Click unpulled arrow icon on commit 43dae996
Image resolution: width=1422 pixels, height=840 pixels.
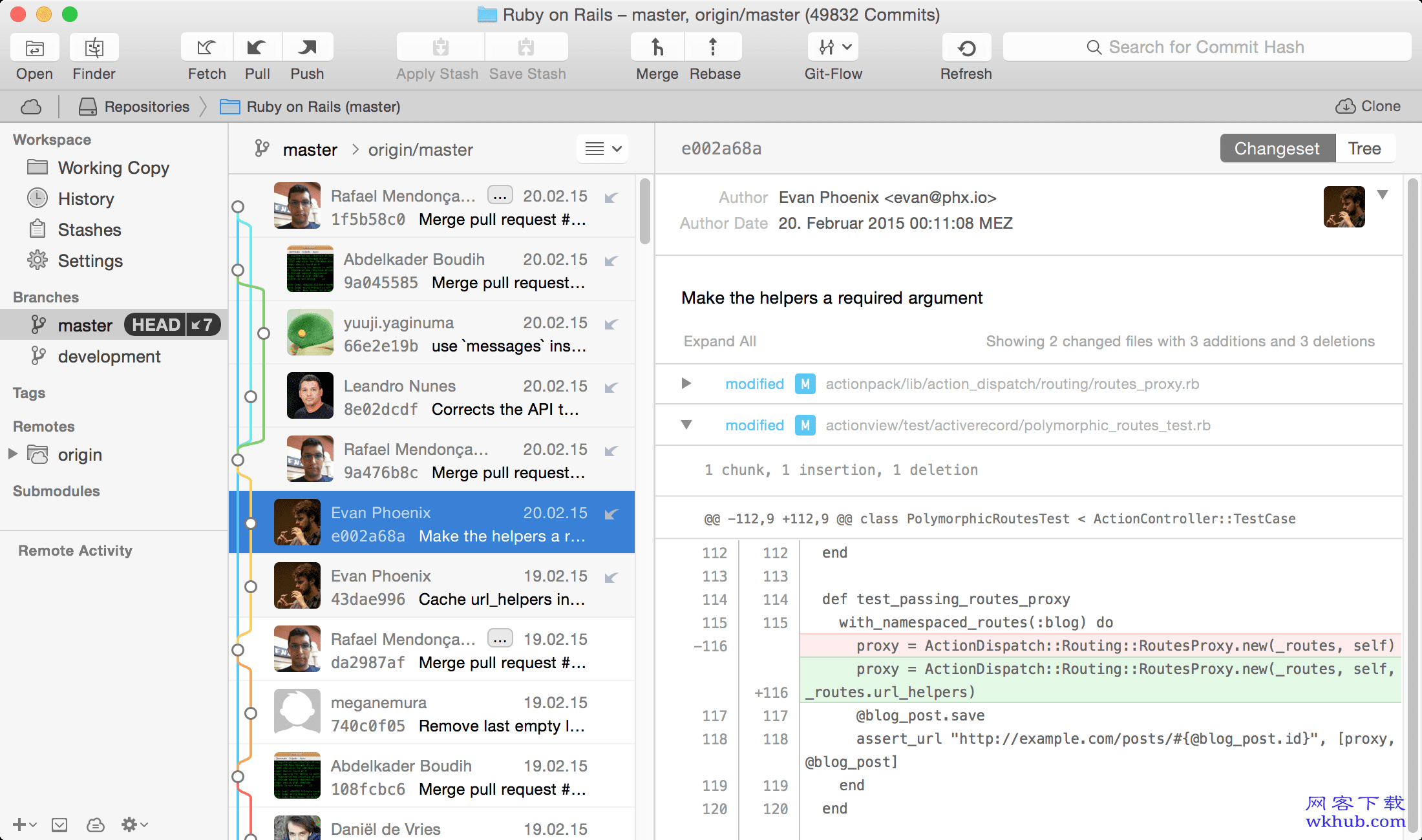click(x=611, y=578)
